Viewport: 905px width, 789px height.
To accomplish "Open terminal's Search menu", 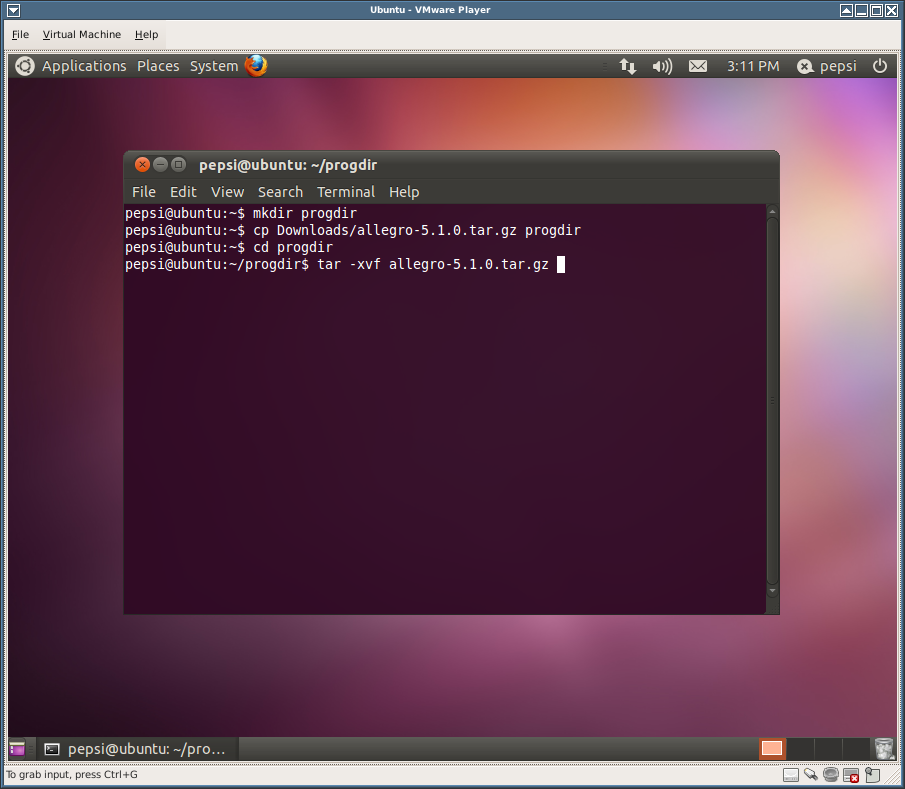I will (x=280, y=192).
